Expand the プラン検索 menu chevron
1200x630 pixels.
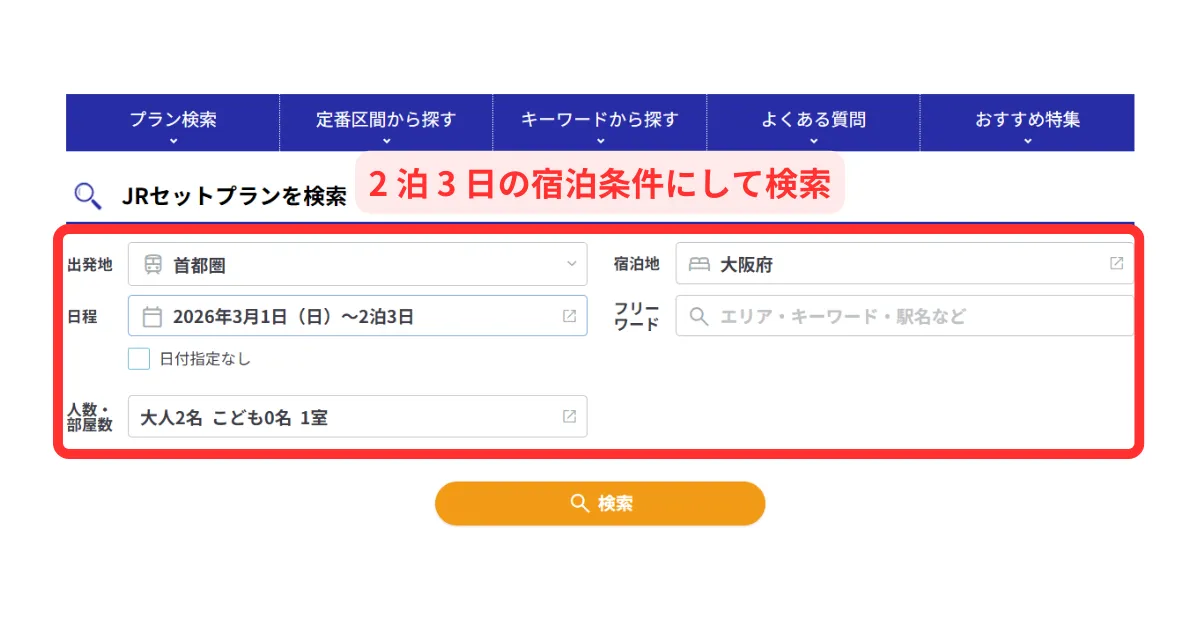pyautogui.click(x=173, y=141)
